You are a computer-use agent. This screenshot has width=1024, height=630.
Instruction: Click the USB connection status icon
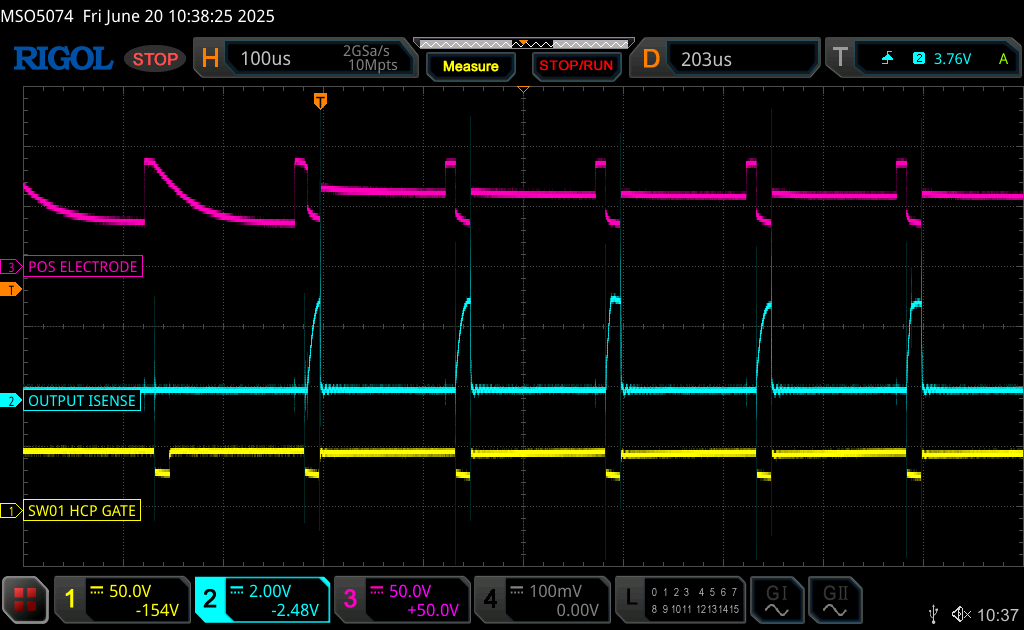[x=934, y=614]
